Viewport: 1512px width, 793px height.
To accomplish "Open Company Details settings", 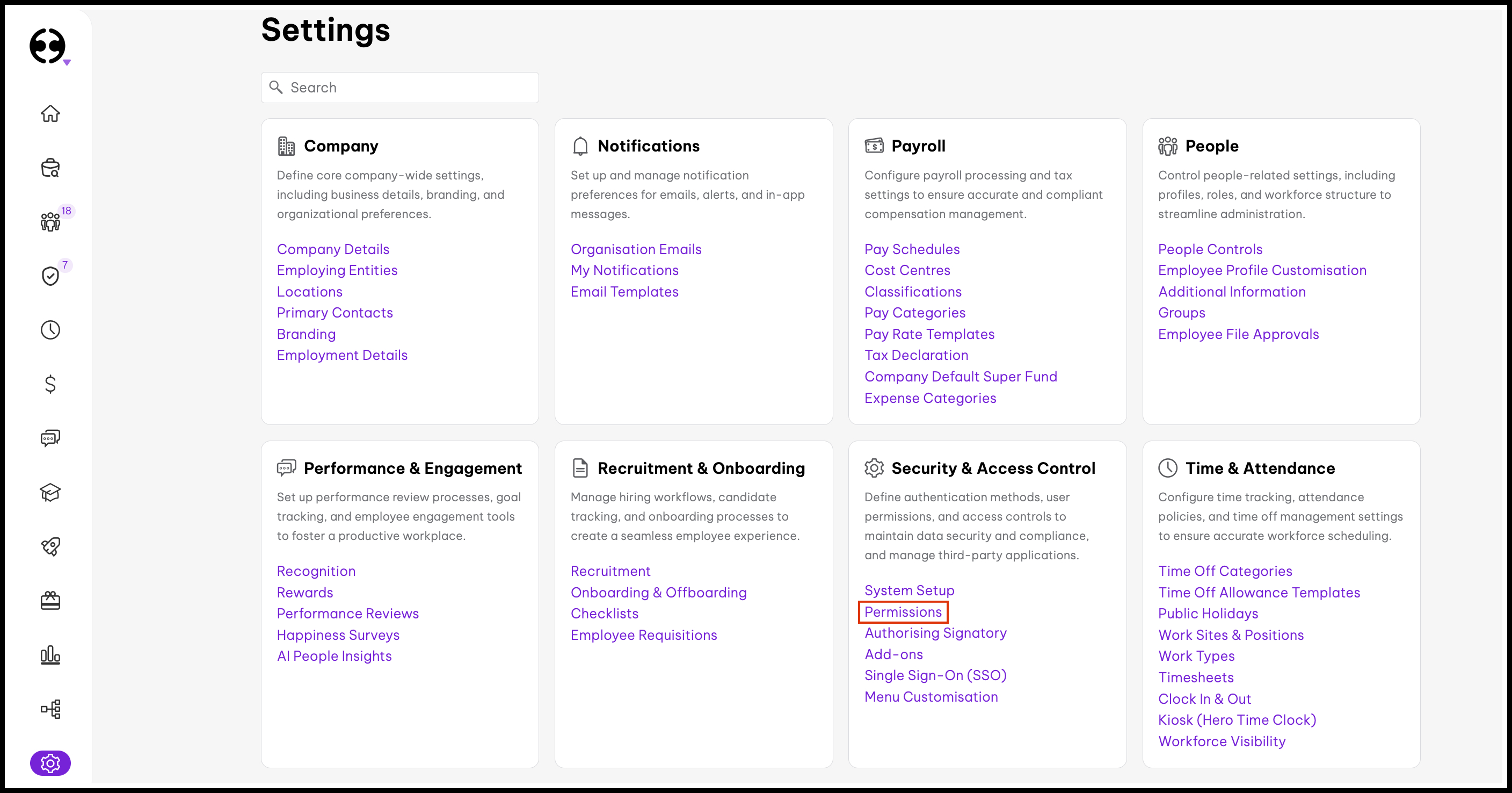I will [333, 249].
